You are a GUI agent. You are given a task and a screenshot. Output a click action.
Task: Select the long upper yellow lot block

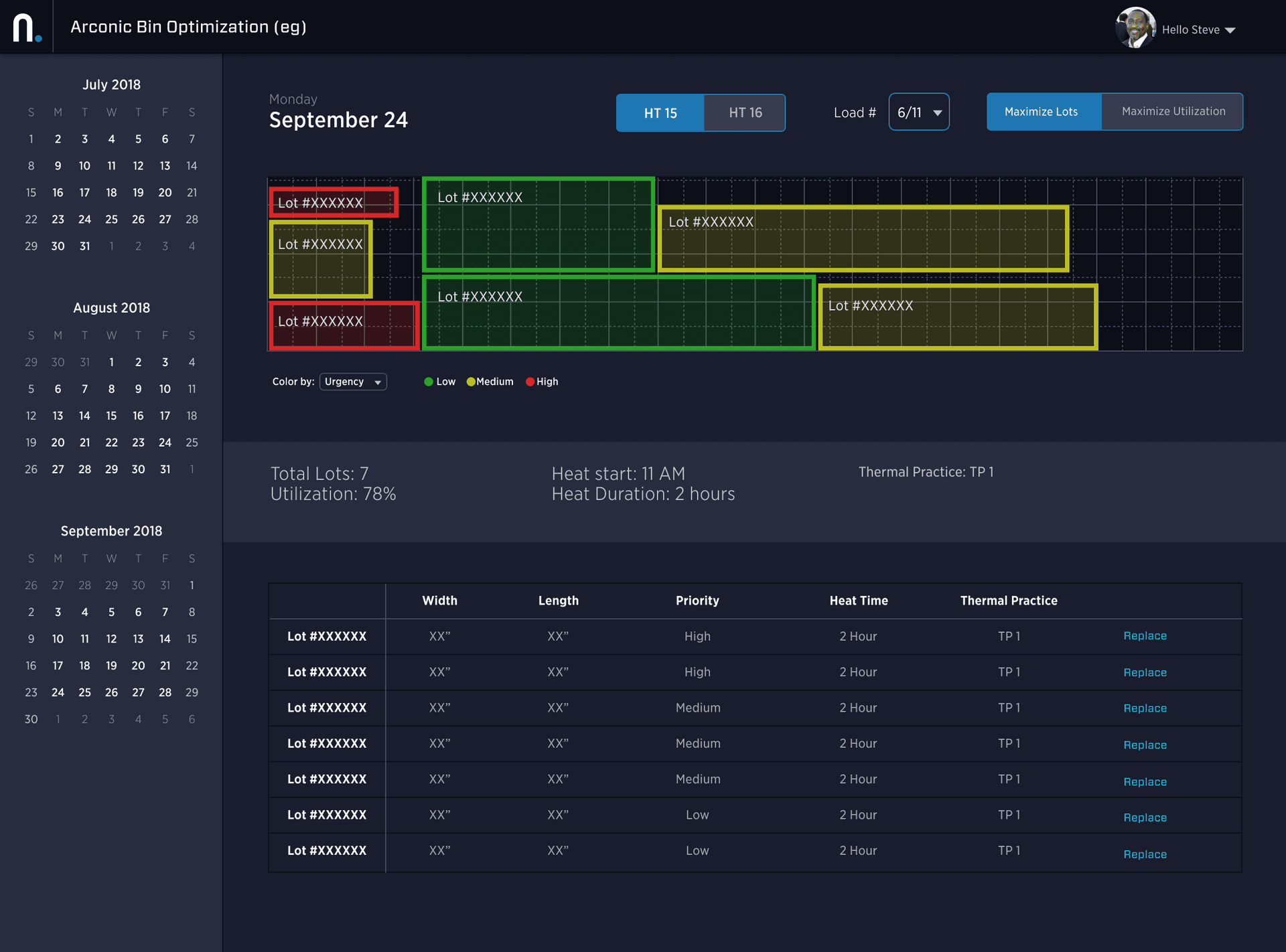863,238
